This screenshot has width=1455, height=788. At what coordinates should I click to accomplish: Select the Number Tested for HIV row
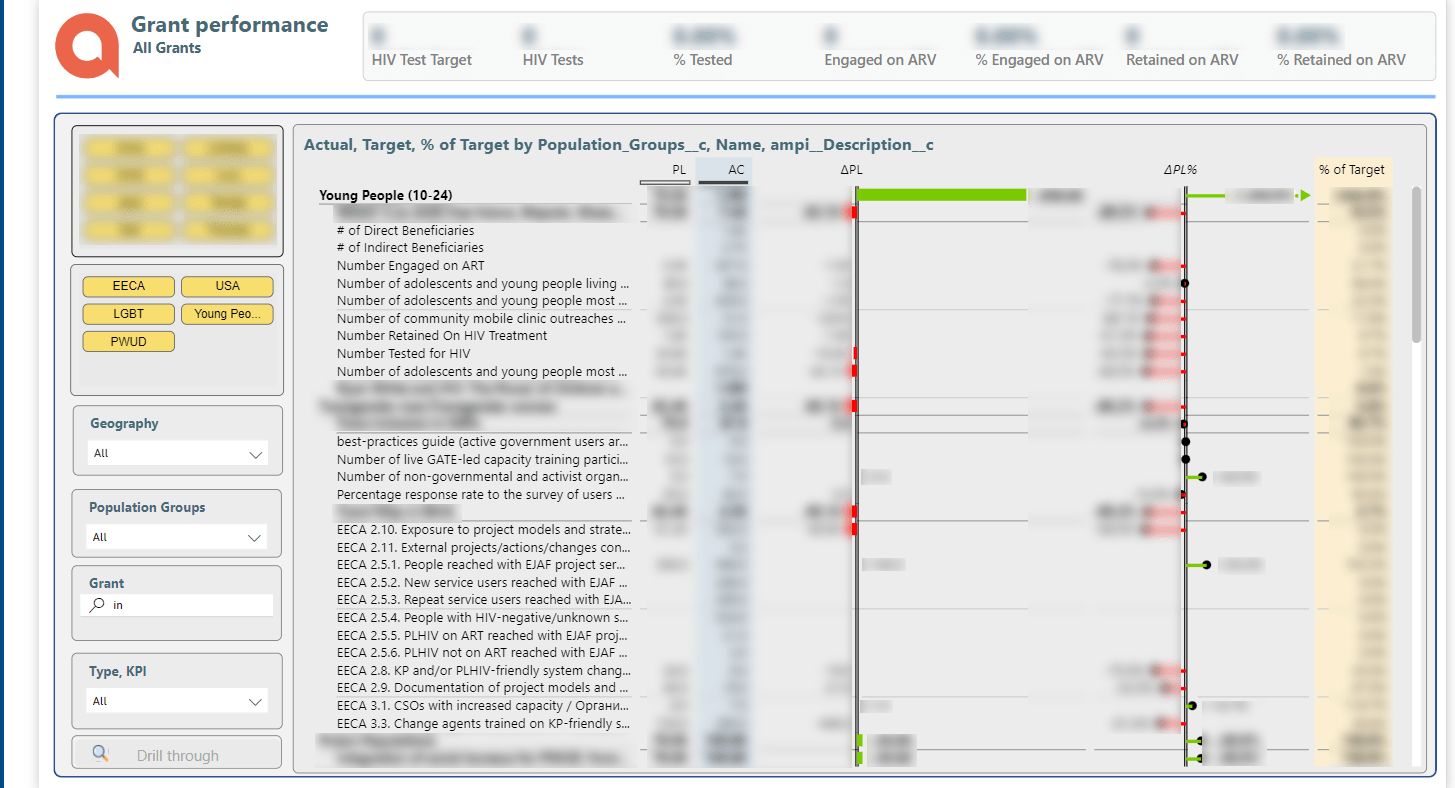tap(403, 354)
